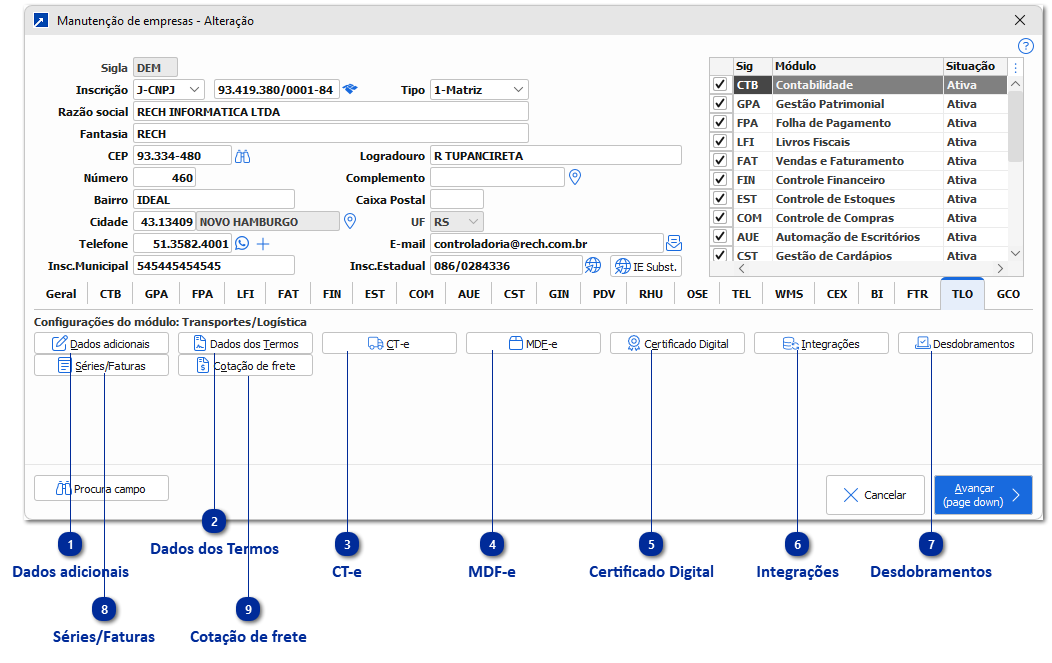Screen dimensions: 1052x663
Task: Click the plus icon to add a phone
Action: click(x=263, y=244)
